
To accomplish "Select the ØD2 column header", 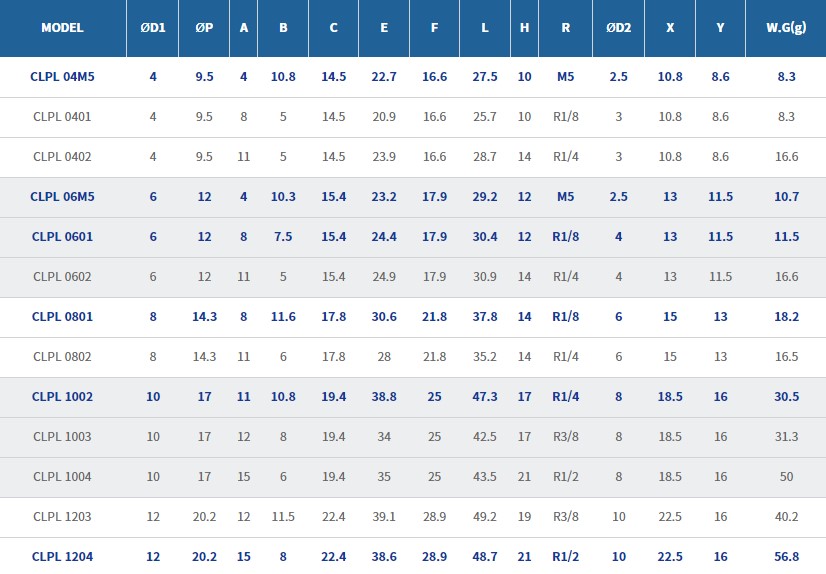I will pos(619,28).
